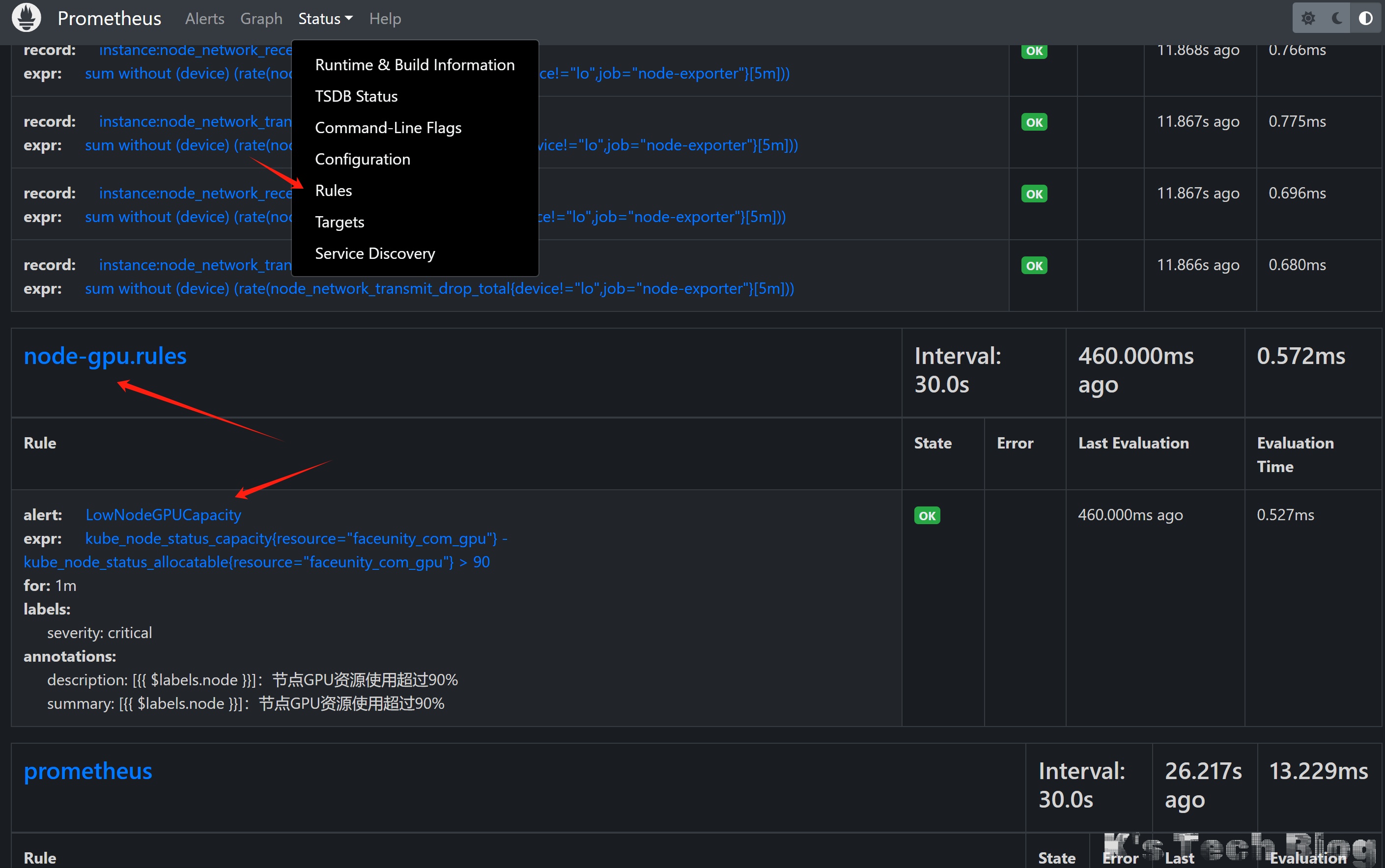
Task: Open the prometheus rule group heading
Action: pyautogui.click(x=88, y=771)
